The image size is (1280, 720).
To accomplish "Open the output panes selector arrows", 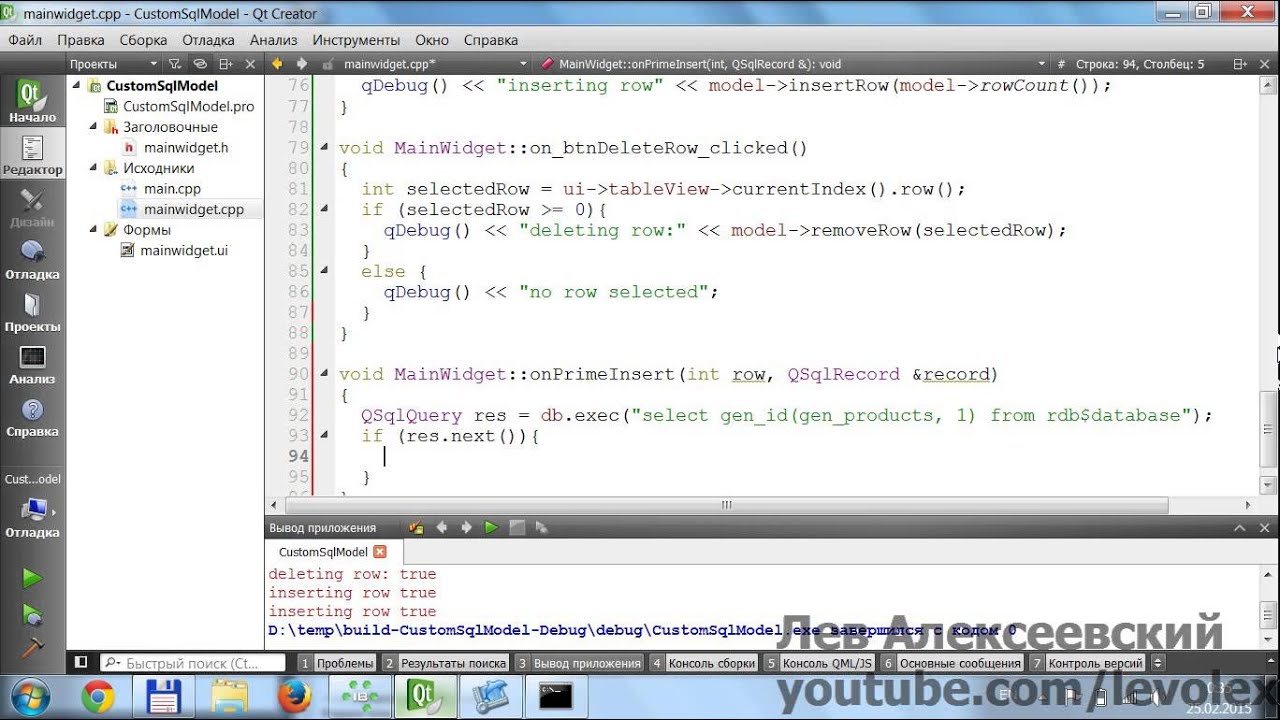I will (1158, 662).
